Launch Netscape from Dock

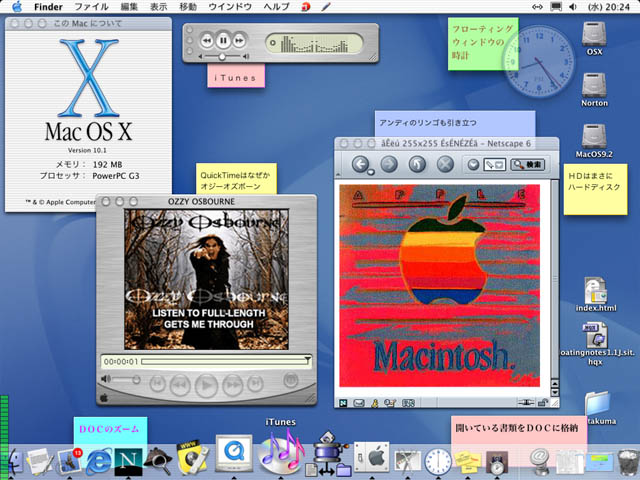[x=129, y=461]
